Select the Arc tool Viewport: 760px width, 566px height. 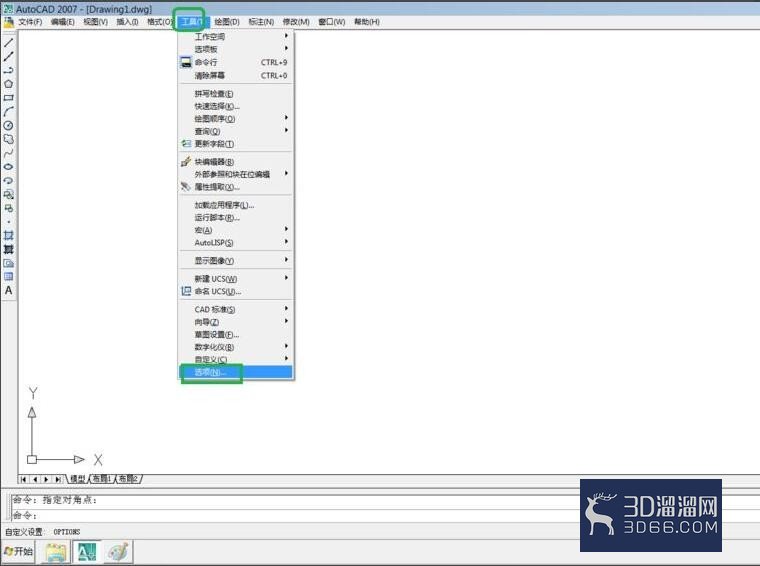(8, 111)
